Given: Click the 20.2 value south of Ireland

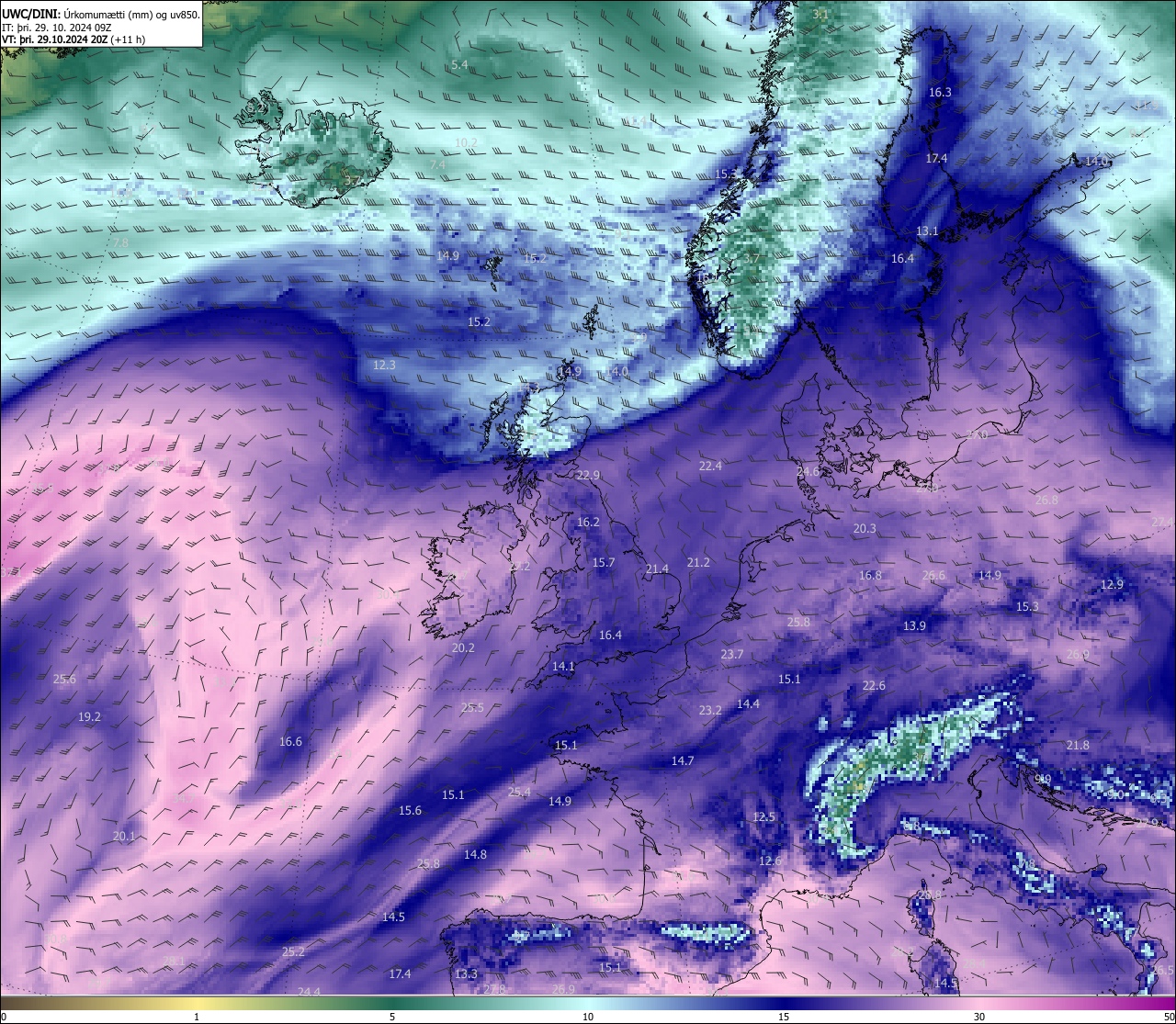Looking at the screenshot, I should coord(463,648).
